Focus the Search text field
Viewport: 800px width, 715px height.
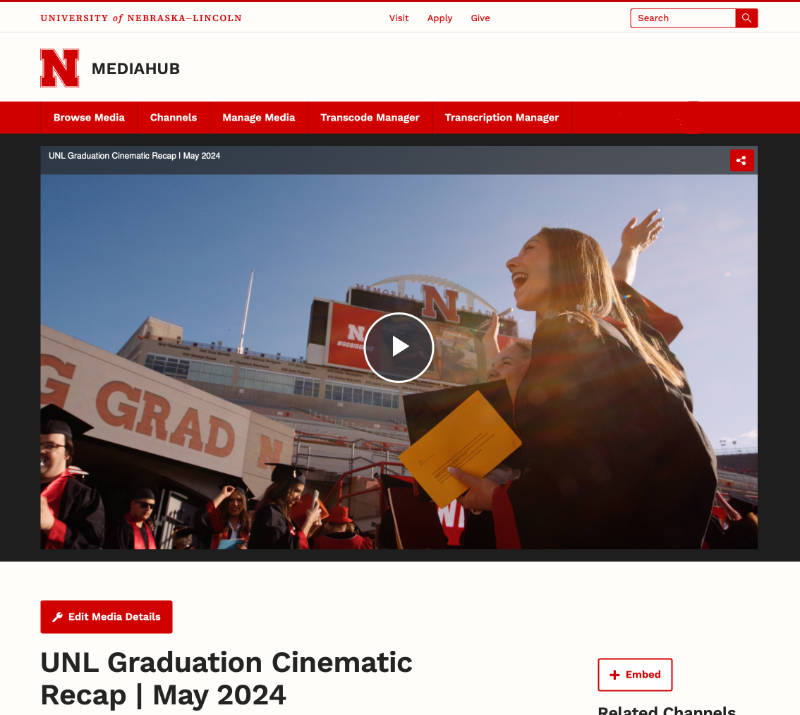(683, 18)
